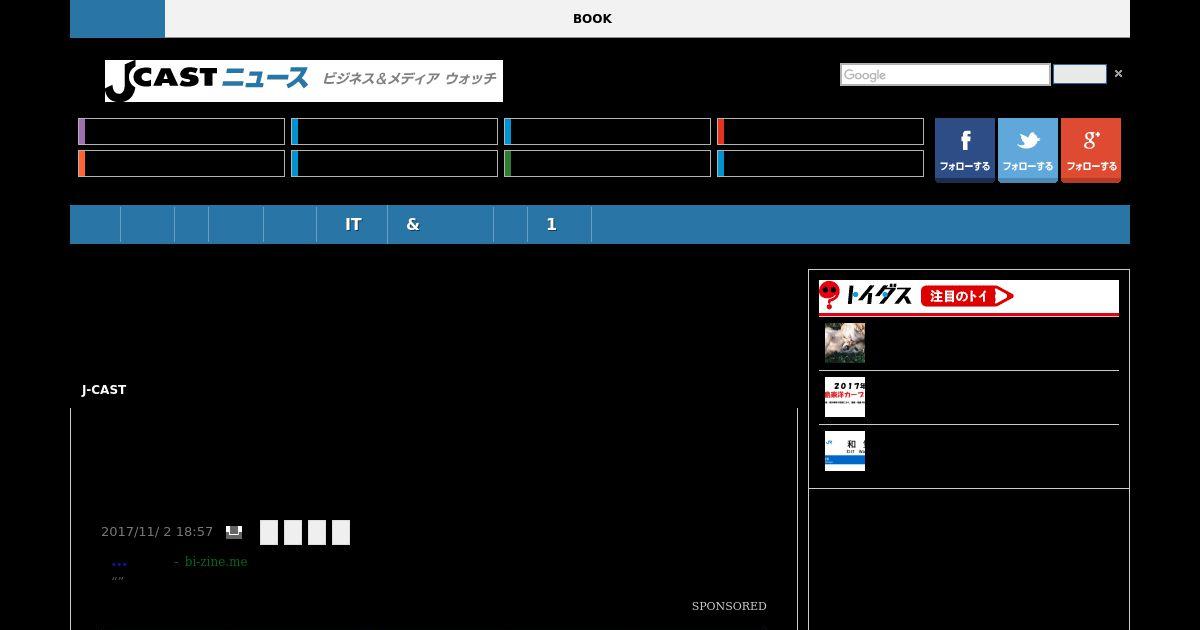Open the トイダス logo in sidebar

tap(866, 295)
